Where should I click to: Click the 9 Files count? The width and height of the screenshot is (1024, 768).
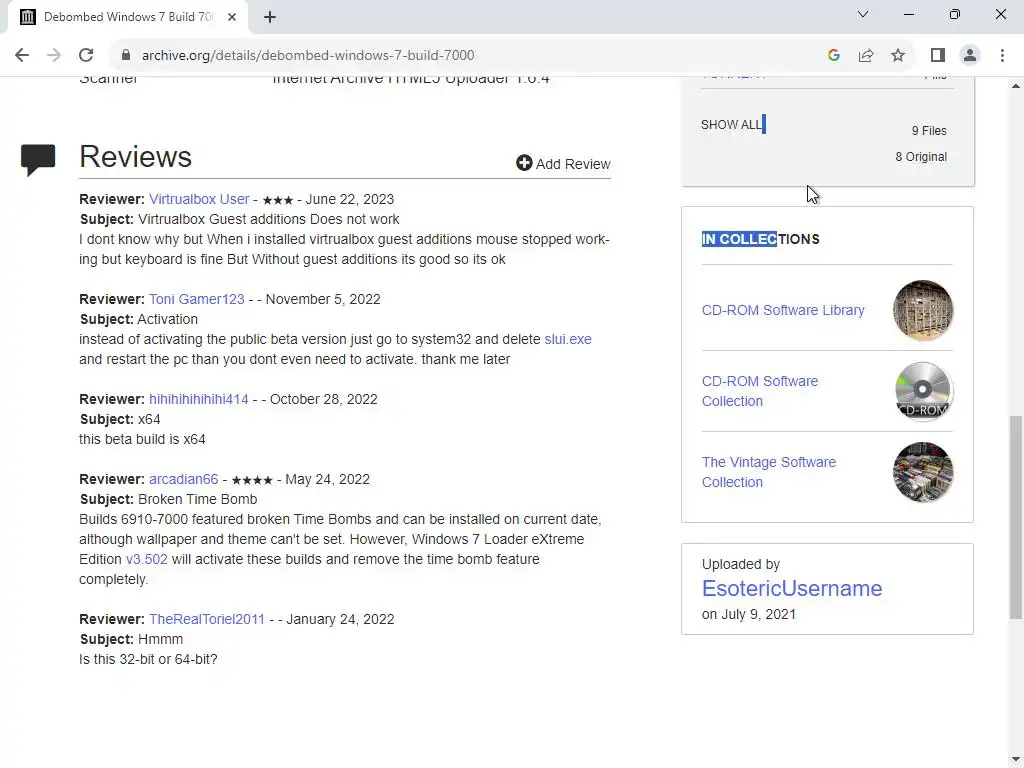(x=929, y=131)
